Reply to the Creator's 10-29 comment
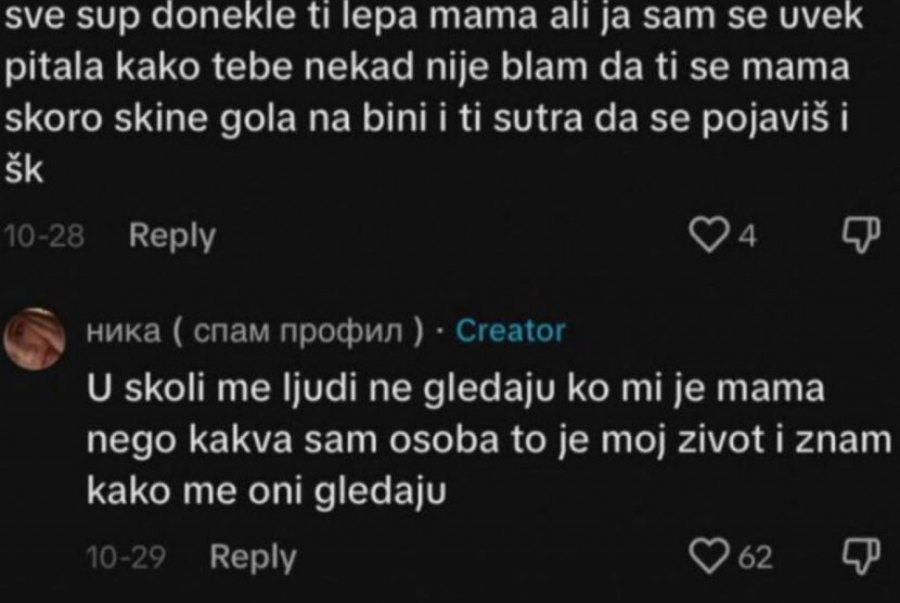The height and width of the screenshot is (603, 900). tap(253, 557)
